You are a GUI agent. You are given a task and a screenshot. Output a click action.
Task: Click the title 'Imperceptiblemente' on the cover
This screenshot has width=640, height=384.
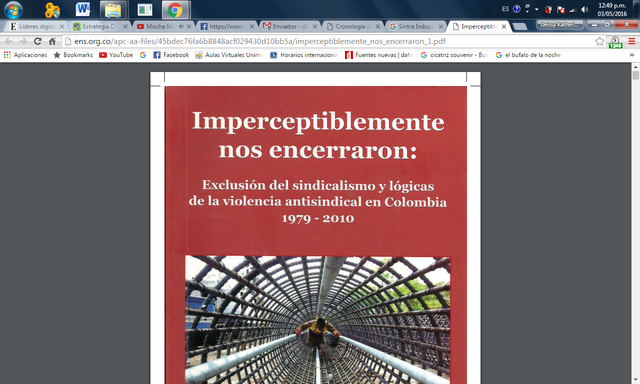[318, 122]
